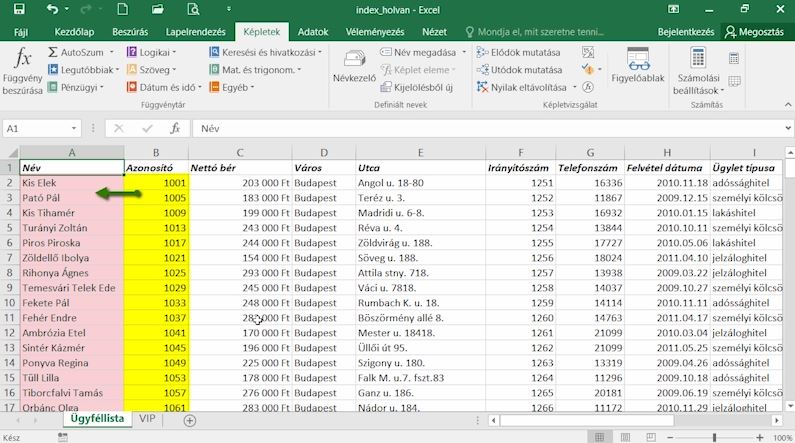
Task: Select the VIP sheet tab
Action: [147, 419]
